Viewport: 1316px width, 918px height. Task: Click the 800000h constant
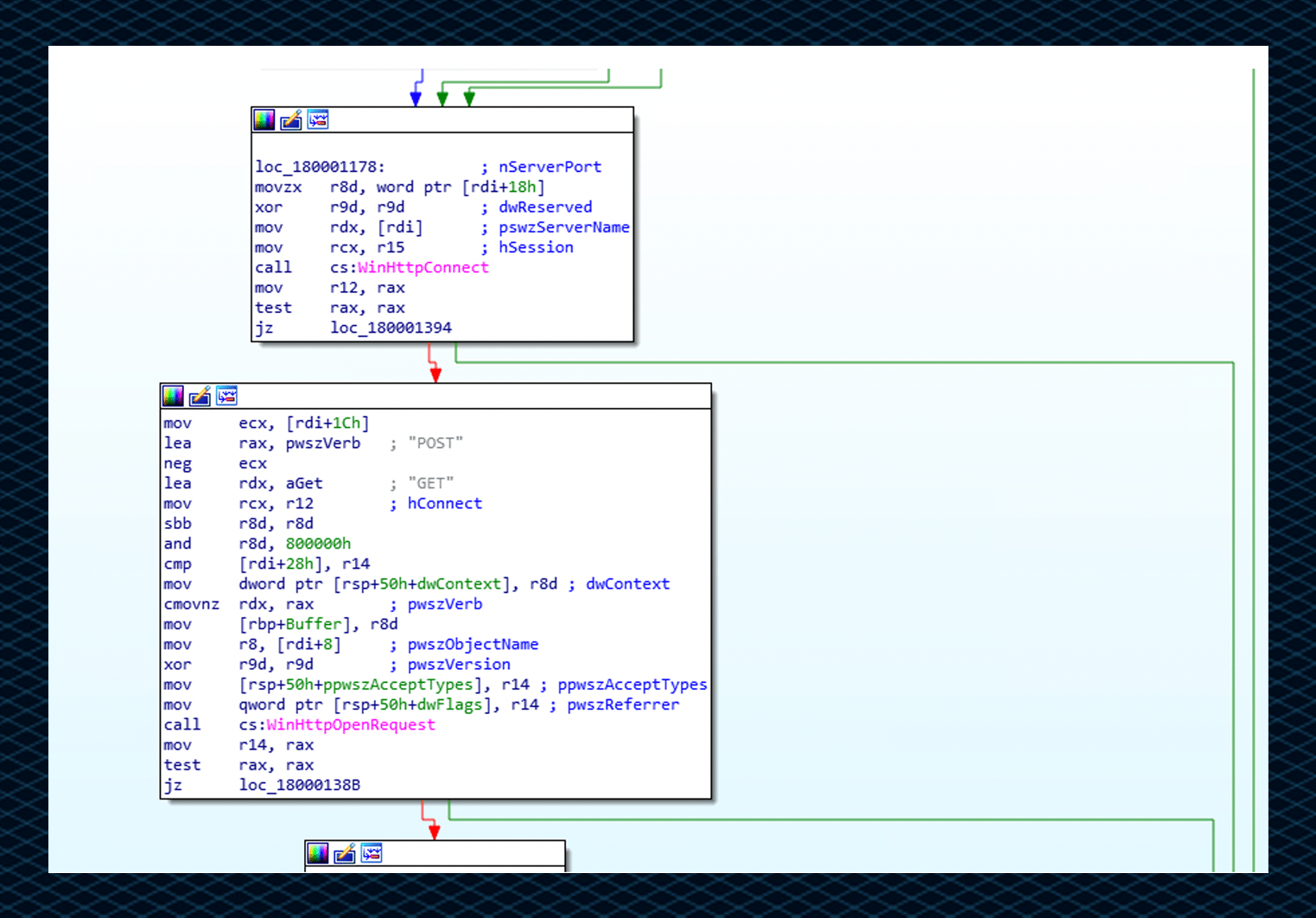pyautogui.click(x=319, y=544)
